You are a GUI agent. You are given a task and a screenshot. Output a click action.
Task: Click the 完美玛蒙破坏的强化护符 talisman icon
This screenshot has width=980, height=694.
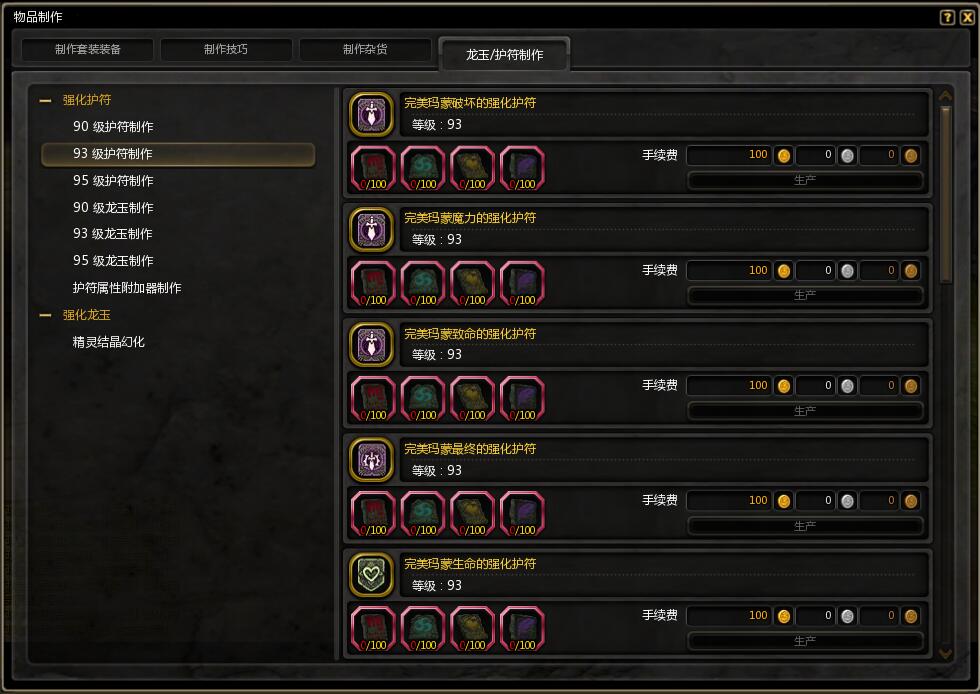371,114
